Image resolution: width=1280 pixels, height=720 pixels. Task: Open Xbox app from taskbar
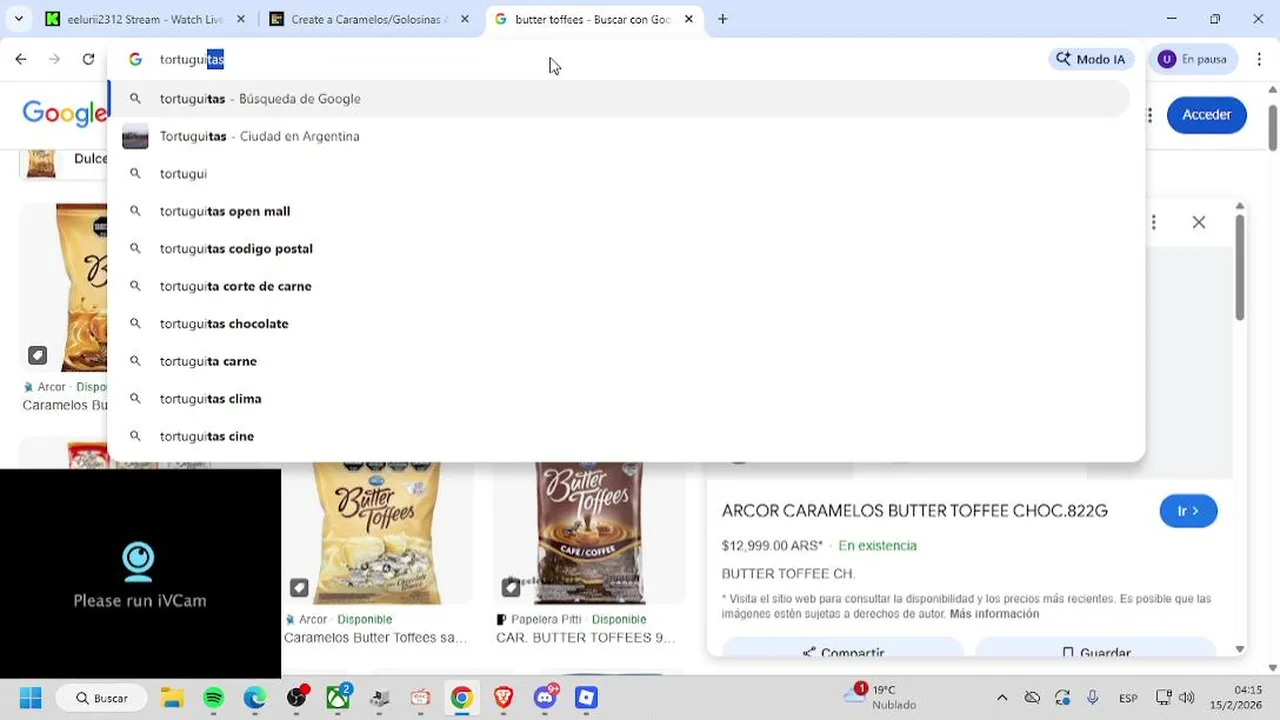coord(338,698)
